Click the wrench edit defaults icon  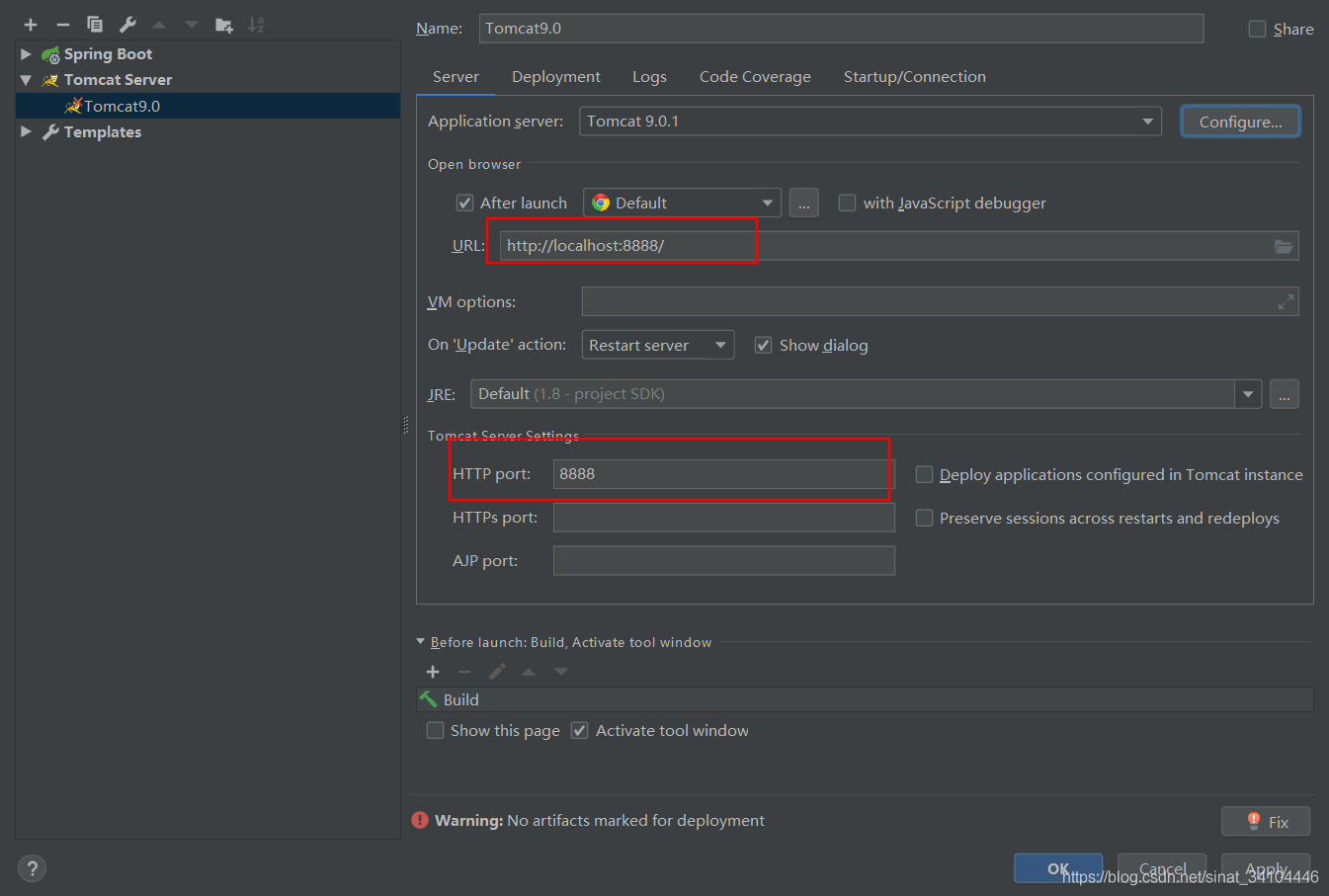coord(127,25)
